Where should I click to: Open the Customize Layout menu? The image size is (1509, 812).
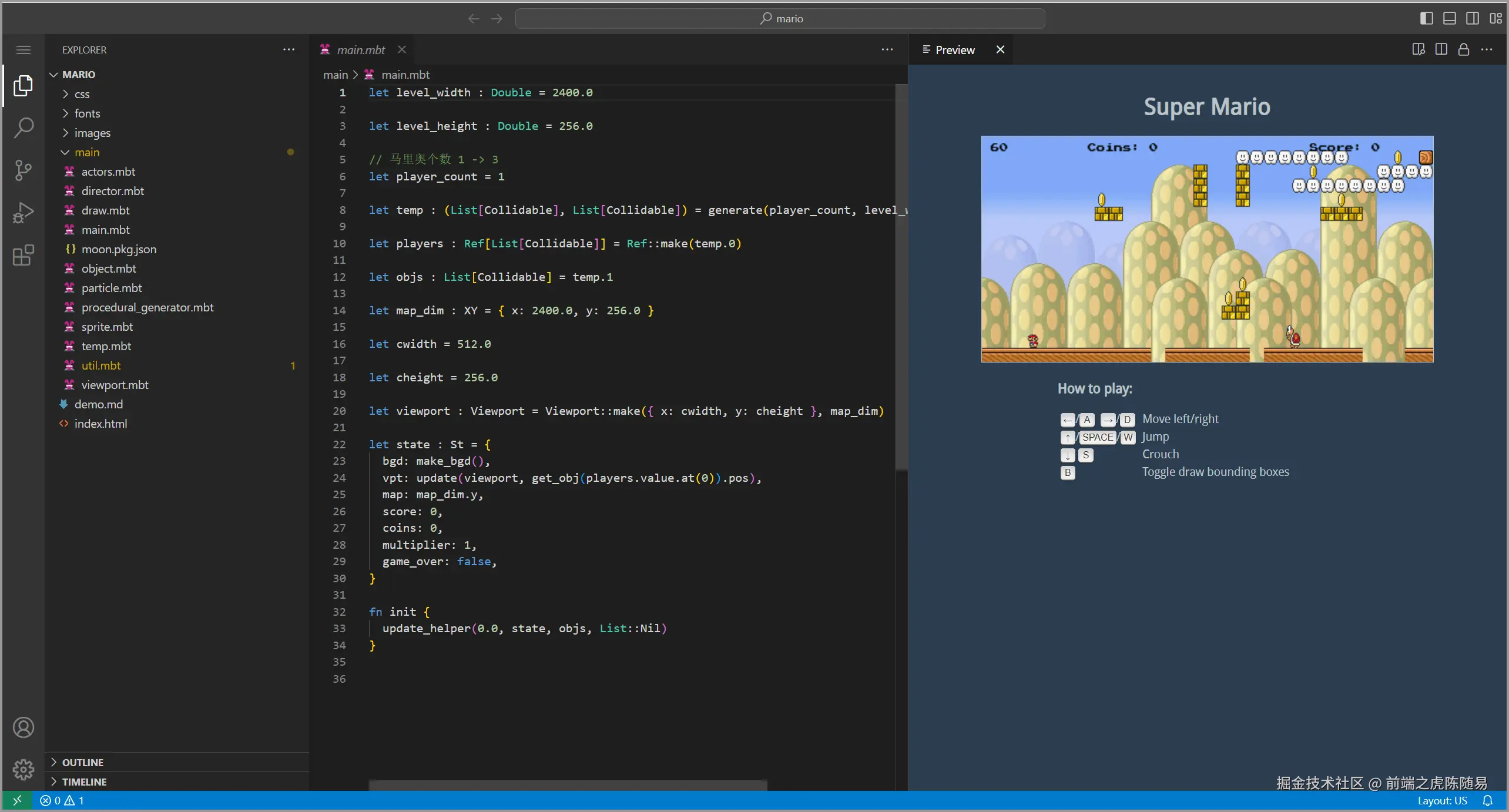pos(1496,18)
